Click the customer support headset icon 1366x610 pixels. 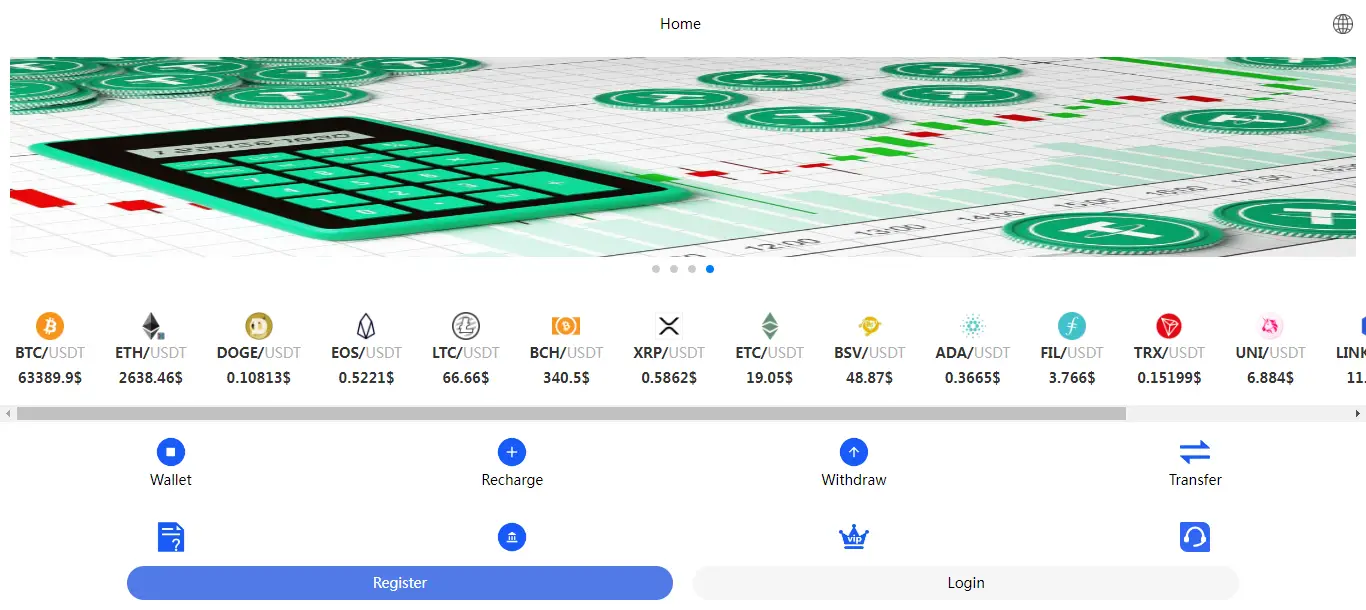[1195, 538]
